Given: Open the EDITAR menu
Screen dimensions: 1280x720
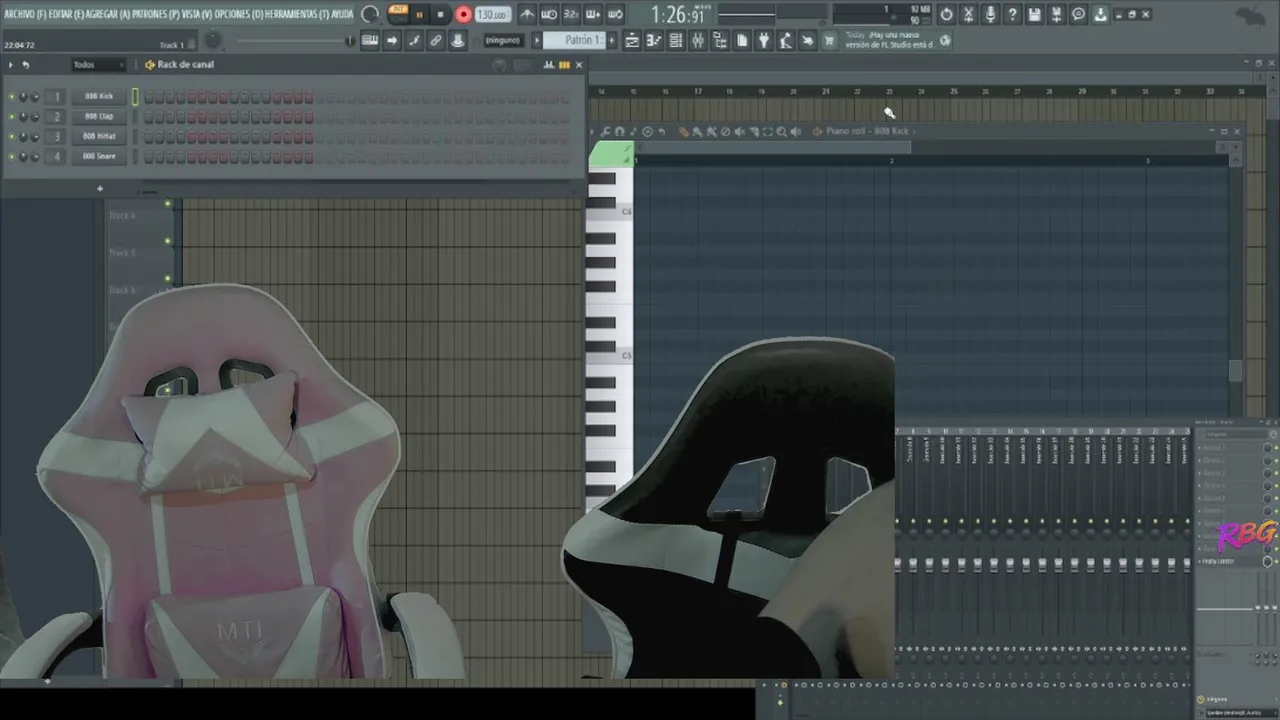Looking at the screenshot, I should 66,14.
